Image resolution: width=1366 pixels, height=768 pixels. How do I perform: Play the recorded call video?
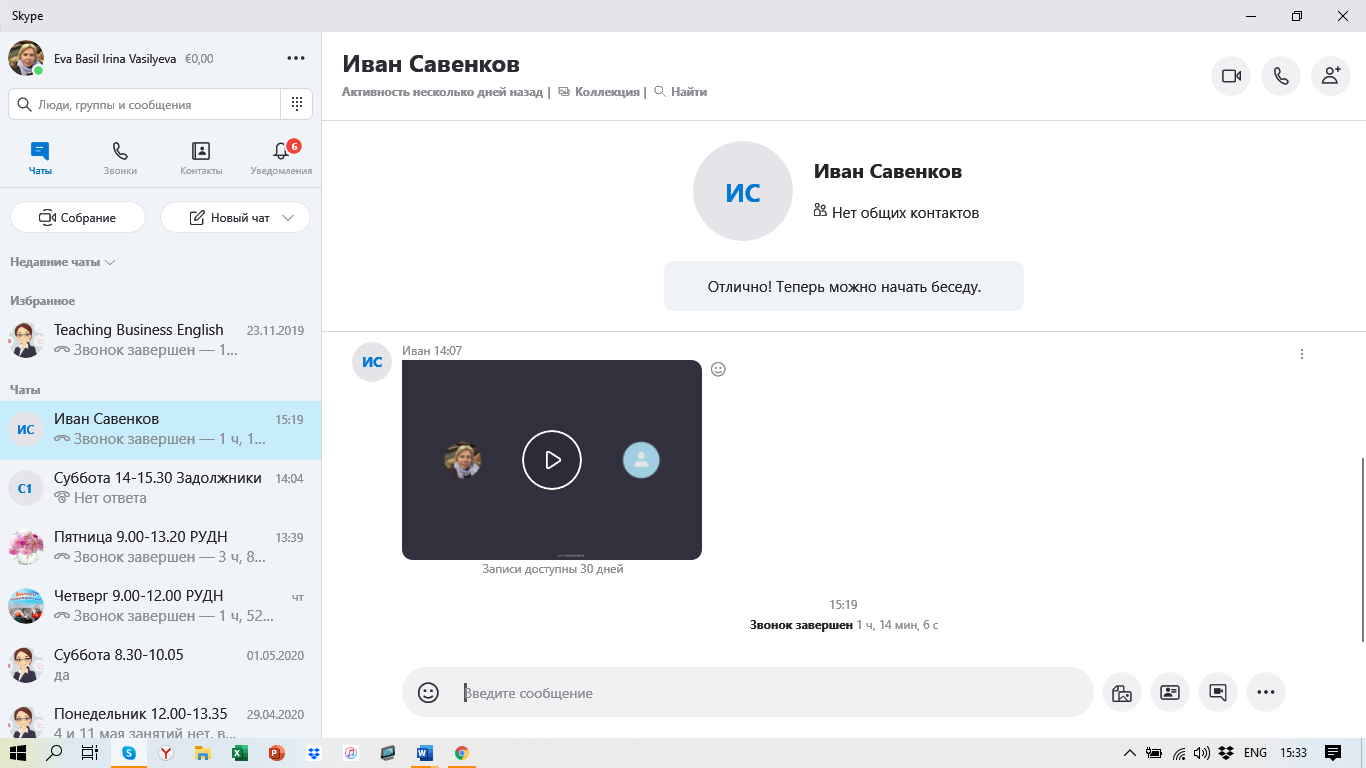point(552,460)
